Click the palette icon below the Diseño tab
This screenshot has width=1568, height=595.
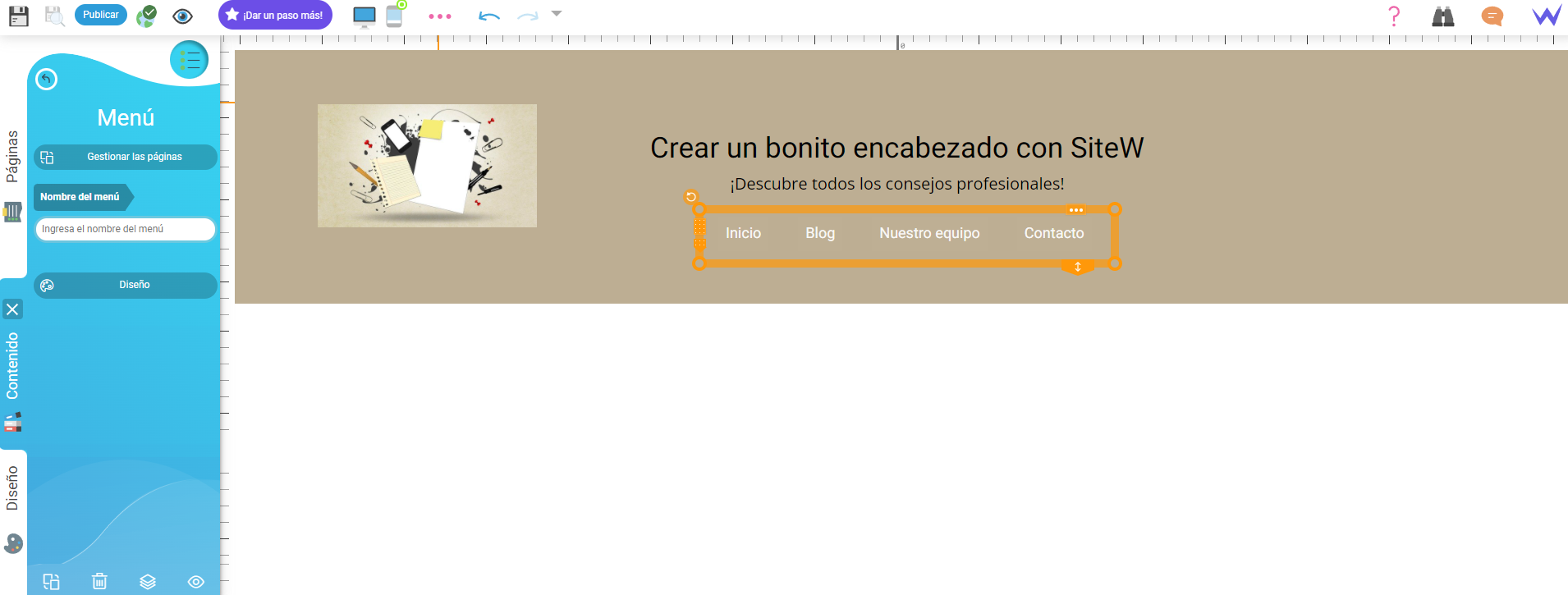pos(13,543)
